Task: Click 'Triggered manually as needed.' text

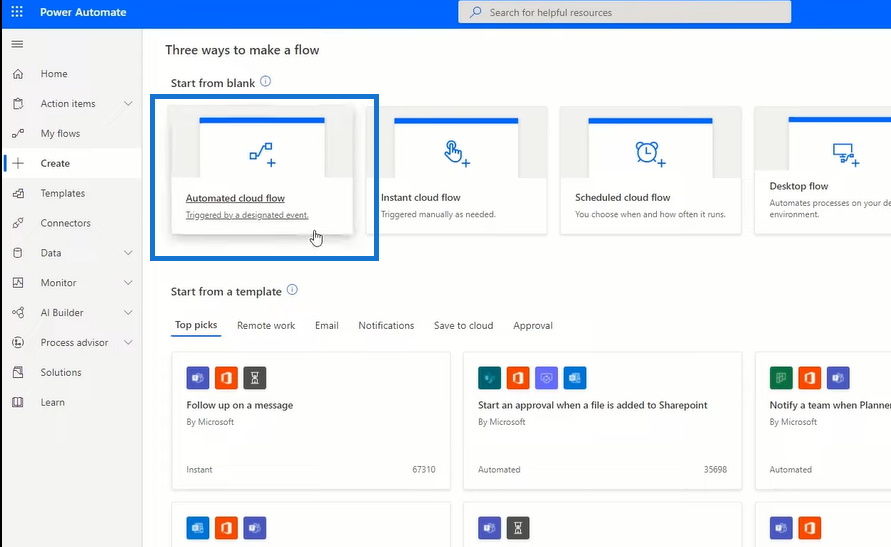Action: [x=438, y=215]
